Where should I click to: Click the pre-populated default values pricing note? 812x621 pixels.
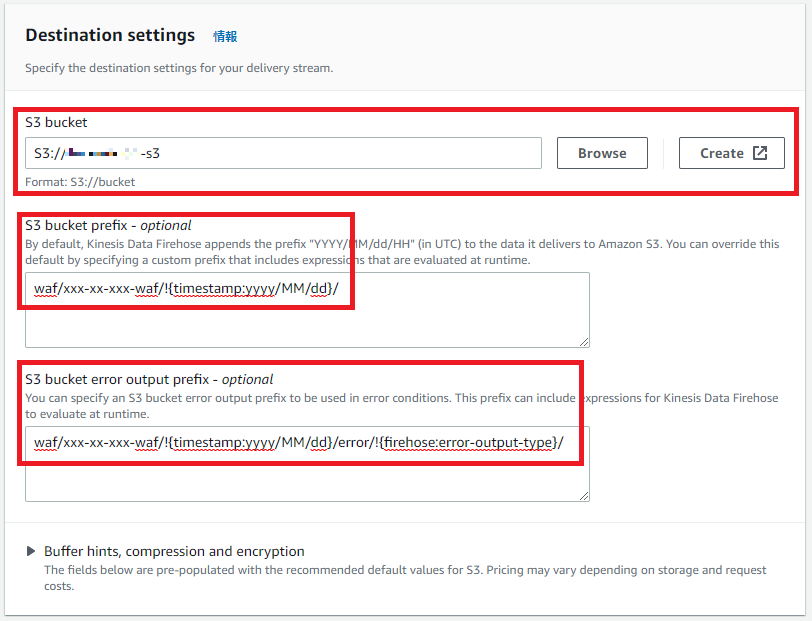[x=400, y=577]
